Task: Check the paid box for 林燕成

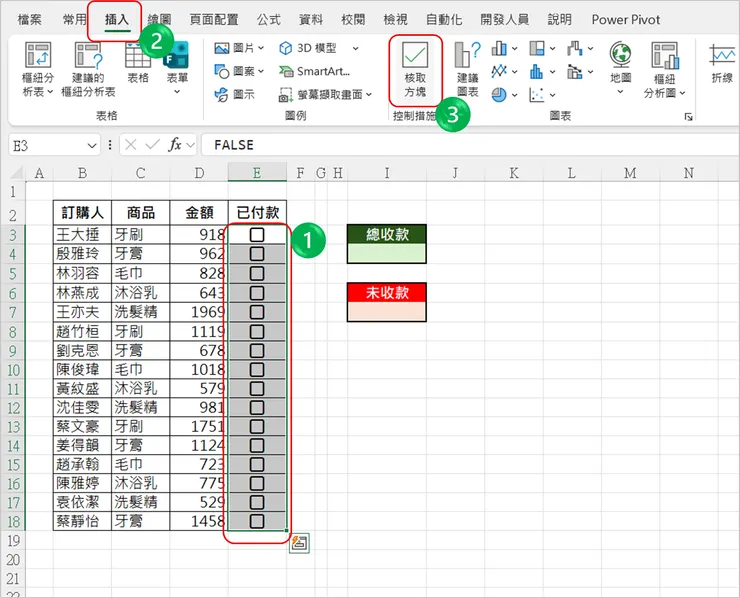Action: pyautogui.click(x=257, y=293)
